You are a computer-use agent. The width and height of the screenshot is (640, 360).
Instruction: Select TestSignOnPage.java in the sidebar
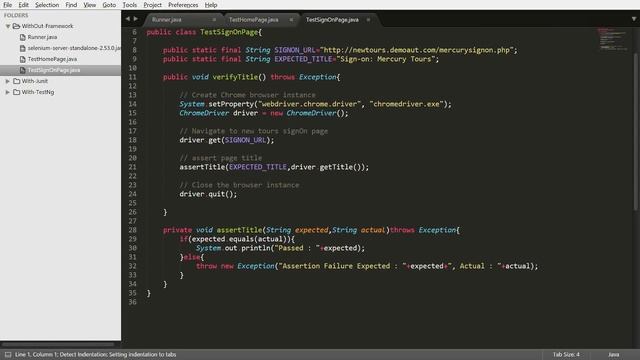click(x=54, y=70)
